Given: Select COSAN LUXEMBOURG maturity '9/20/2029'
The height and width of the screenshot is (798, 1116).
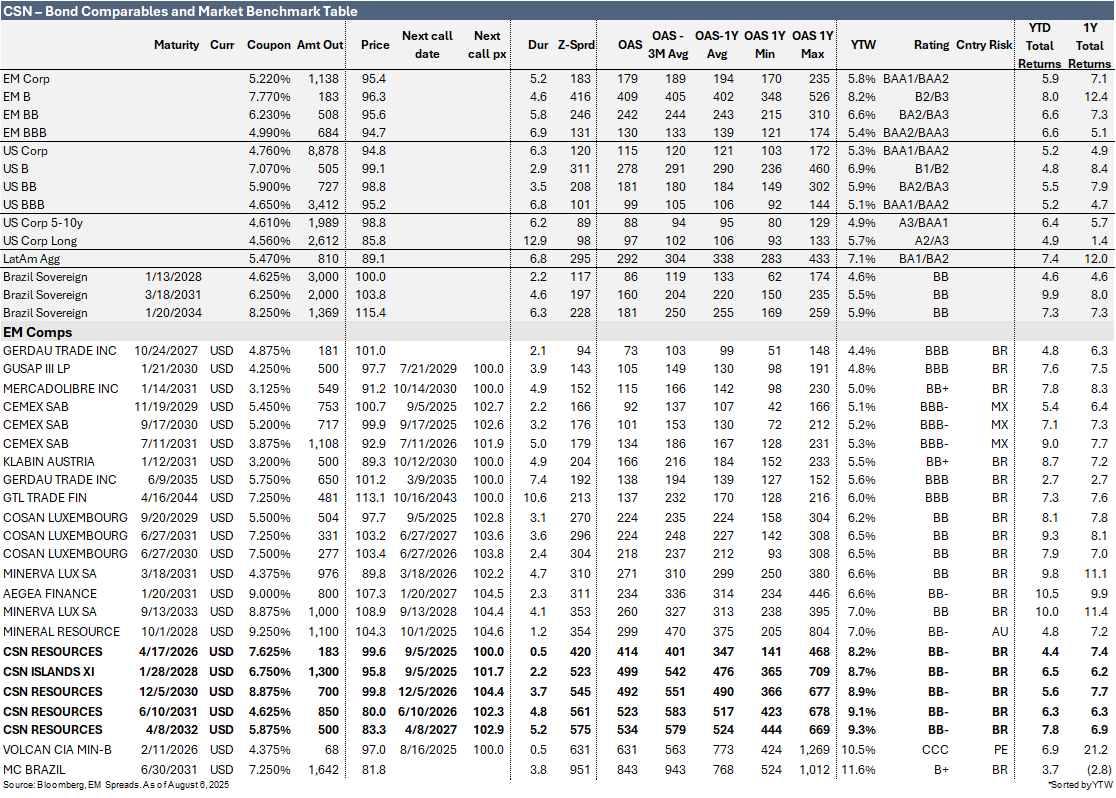Looking at the screenshot, I should (x=169, y=518).
